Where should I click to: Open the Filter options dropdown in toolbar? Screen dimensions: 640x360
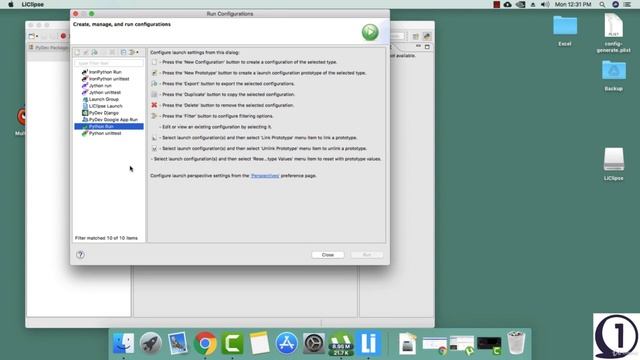(133, 53)
